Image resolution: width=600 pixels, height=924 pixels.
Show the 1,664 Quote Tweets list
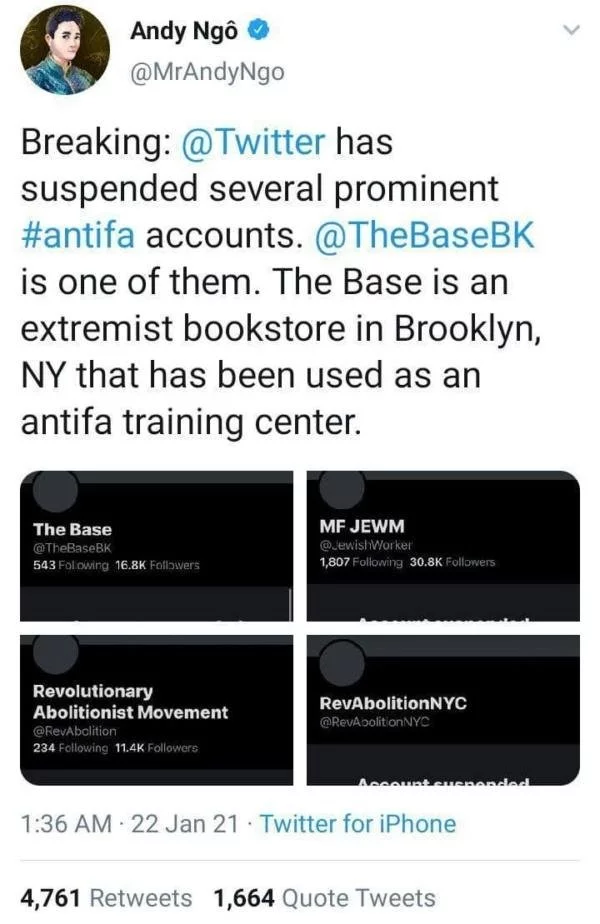[325, 898]
